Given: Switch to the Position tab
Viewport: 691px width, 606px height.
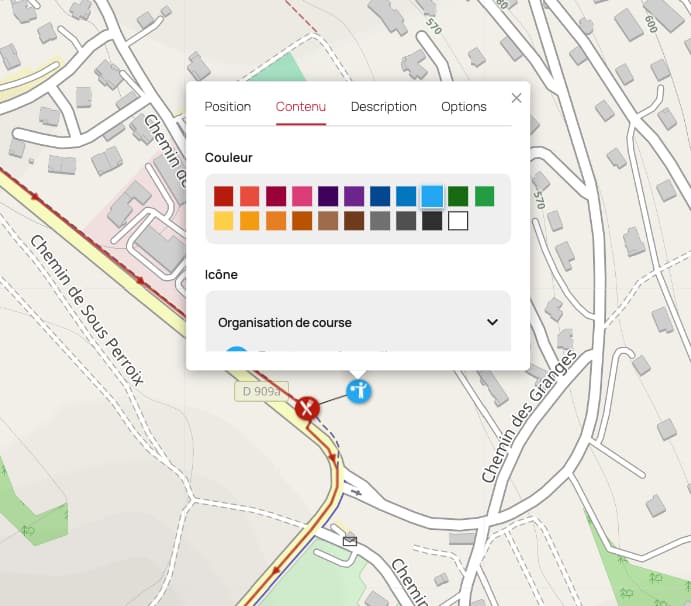Looking at the screenshot, I should coord(228,107).
